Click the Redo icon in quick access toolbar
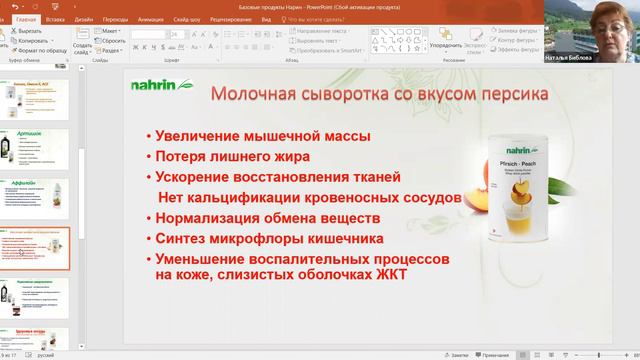The width and height of the screenshot is (640, 360). (x=35, y=7)
